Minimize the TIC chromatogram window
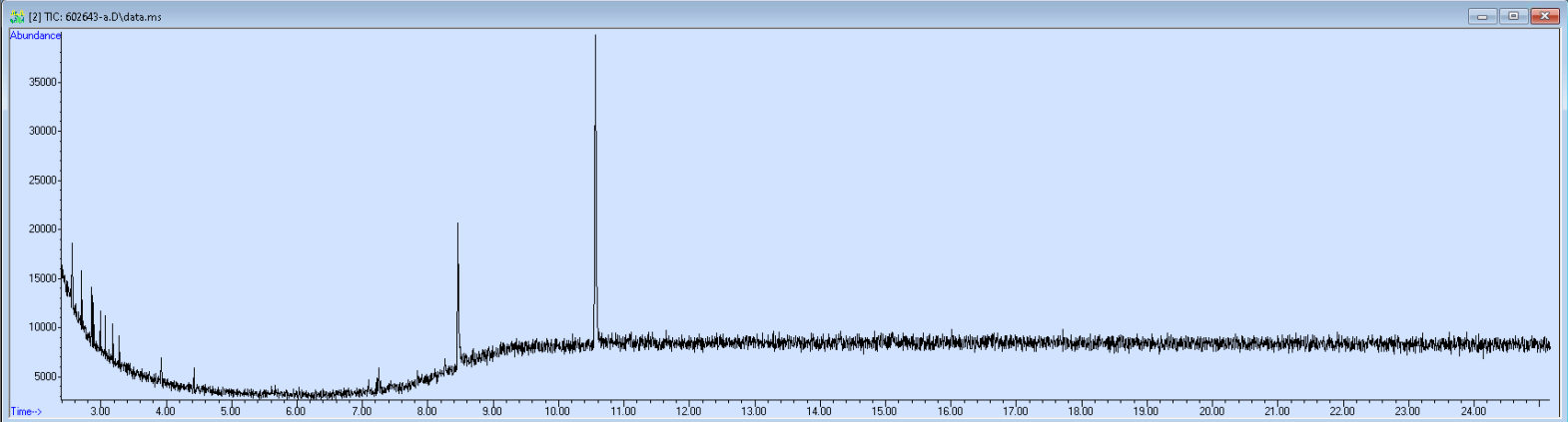Image resolution: width=1568 pixels, height=422 pixels. point(1482,16)
